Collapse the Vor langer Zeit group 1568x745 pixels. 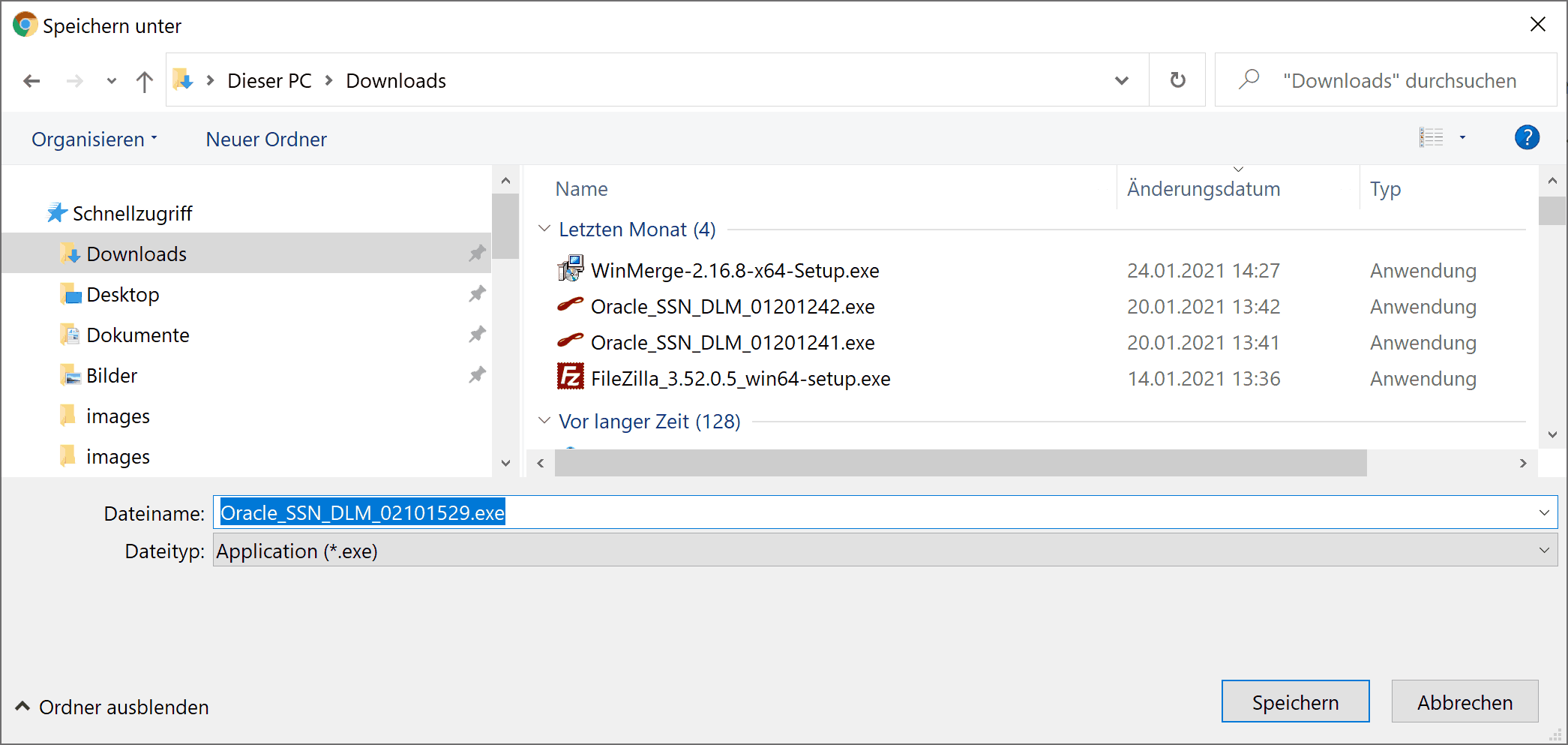pos(544,421)
